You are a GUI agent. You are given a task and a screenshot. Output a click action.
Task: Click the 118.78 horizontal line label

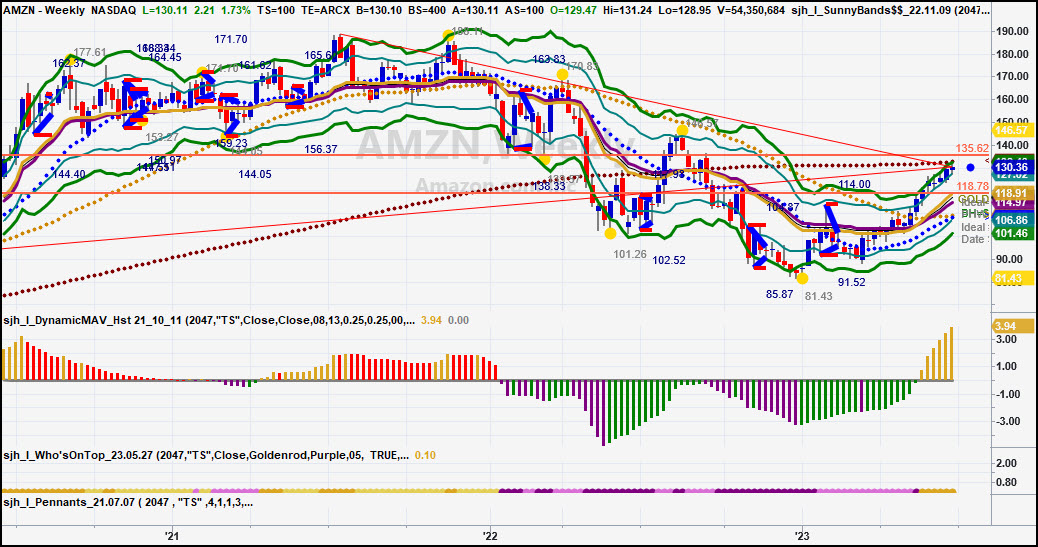click(972, 187)
